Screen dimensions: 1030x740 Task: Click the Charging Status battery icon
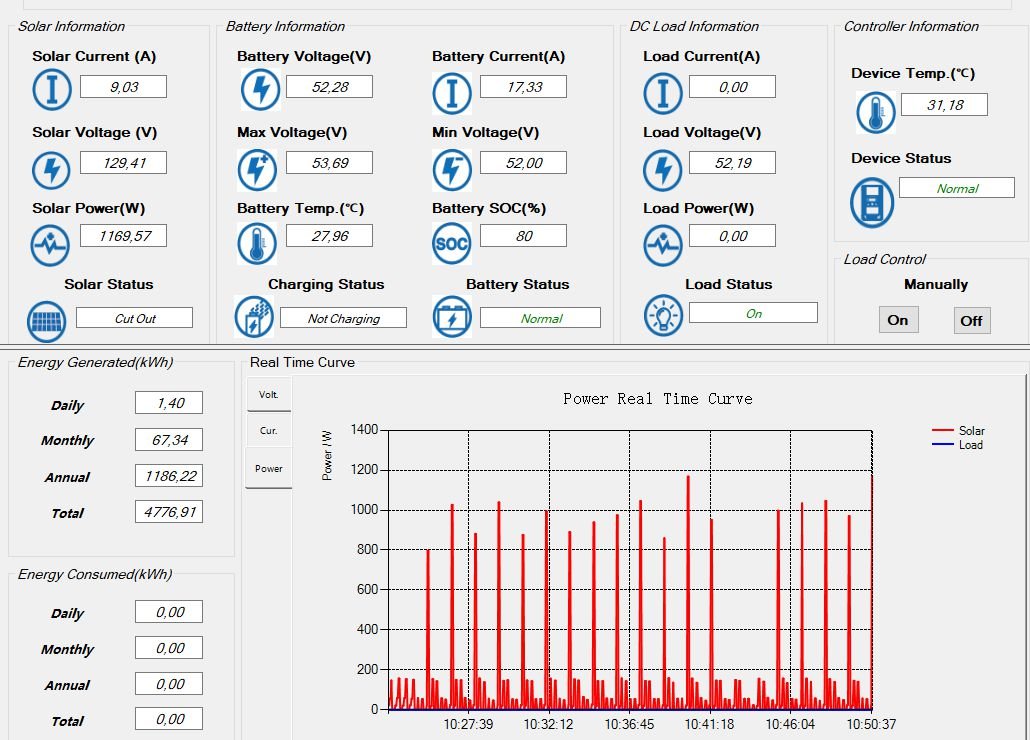[x=253, y=317]
